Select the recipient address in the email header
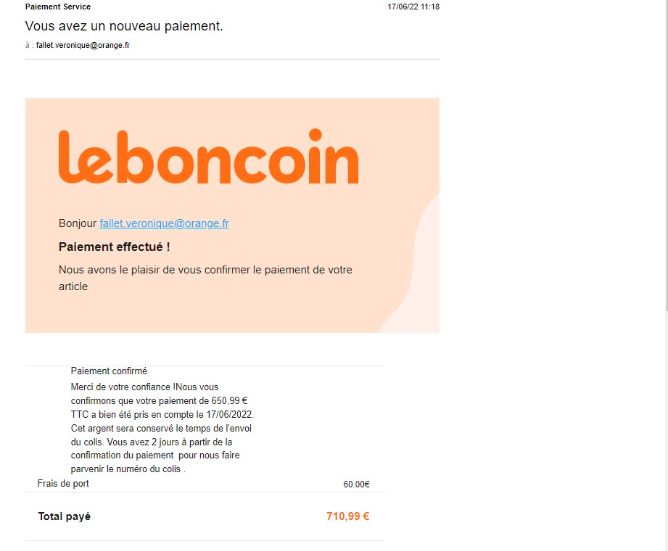The image size is (668, 551). point(83,45)
